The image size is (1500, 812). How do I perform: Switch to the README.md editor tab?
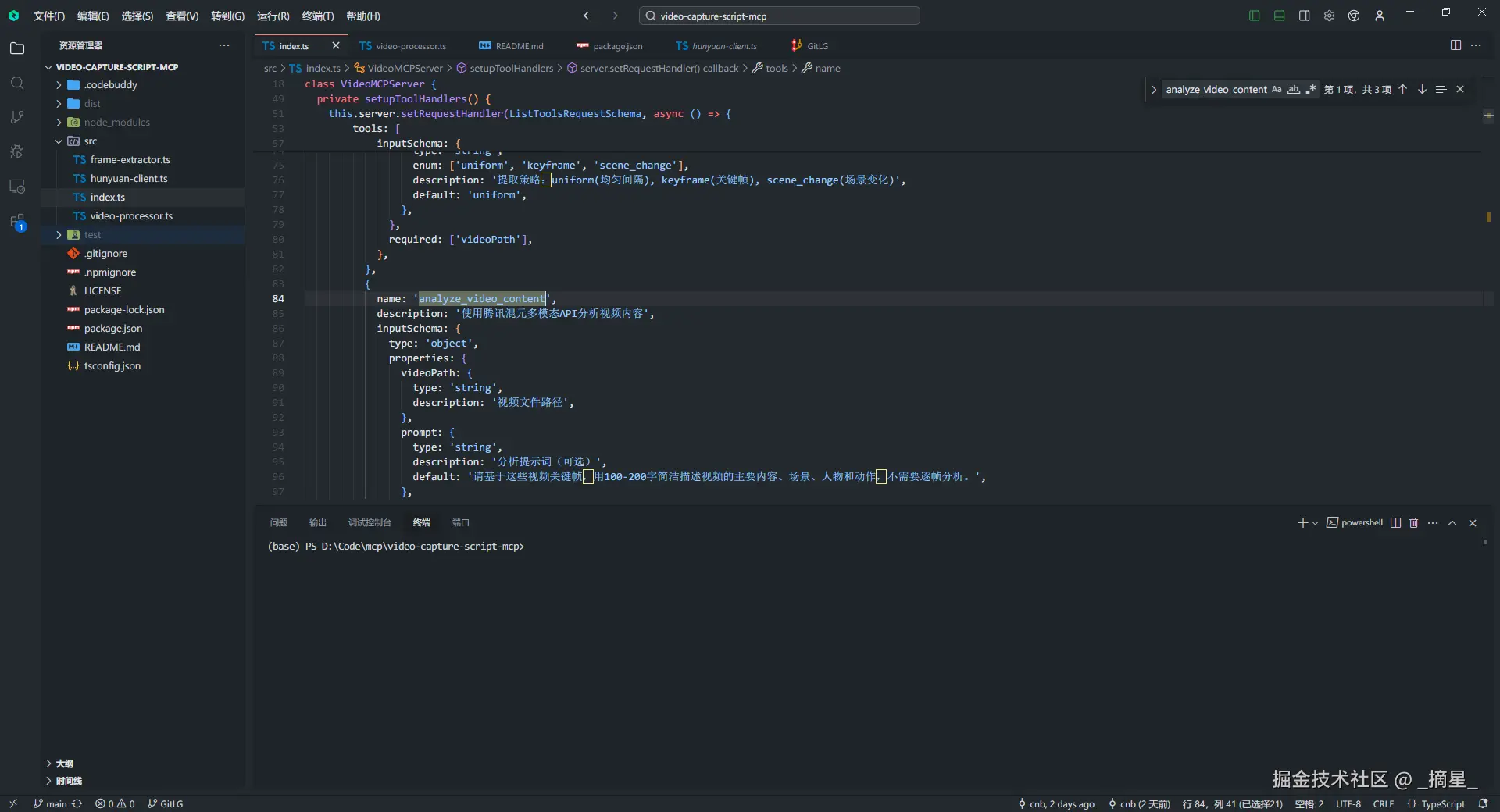tap(511, 45)
